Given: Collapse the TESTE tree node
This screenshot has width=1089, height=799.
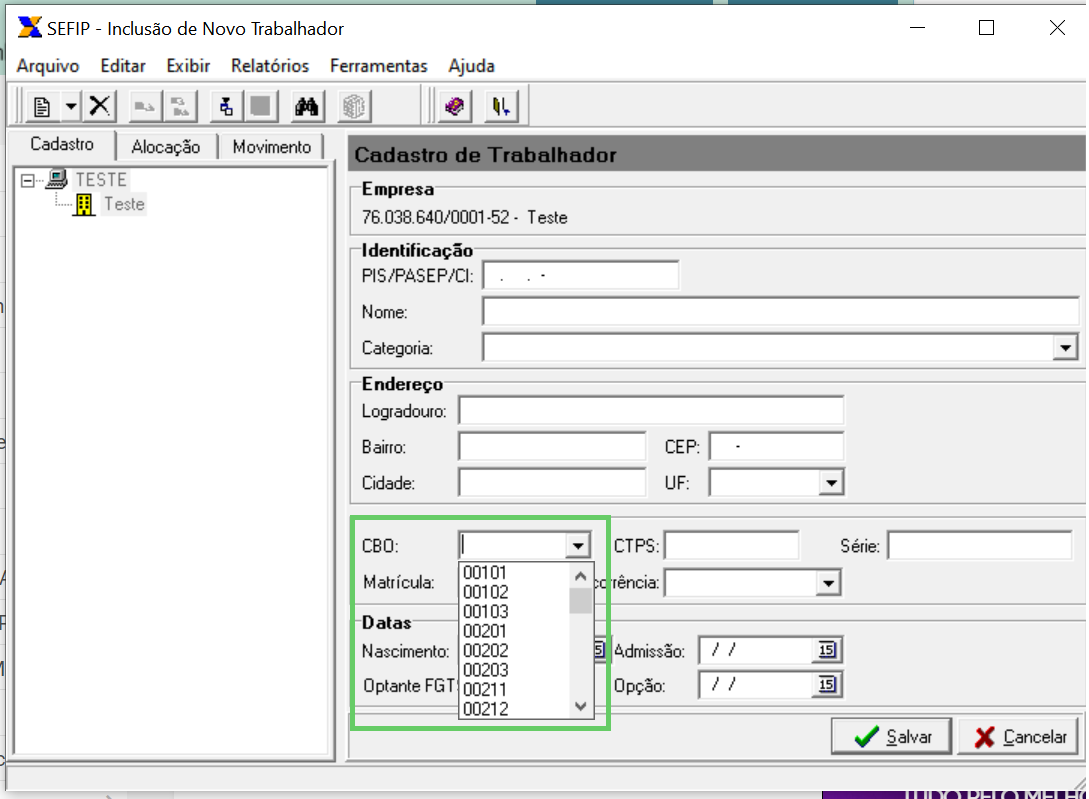Looking at the screenshot, I should tap(27, 181).
